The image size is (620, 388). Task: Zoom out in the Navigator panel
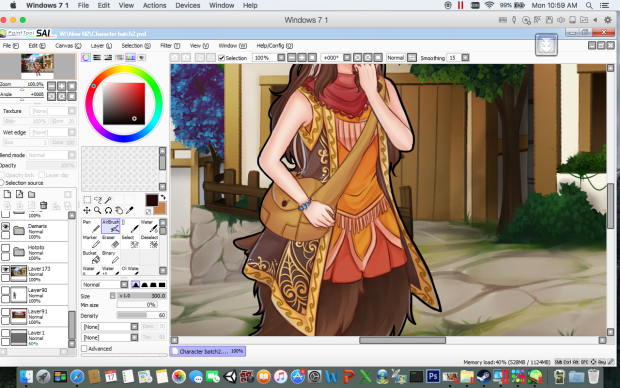tap(51, 86)
